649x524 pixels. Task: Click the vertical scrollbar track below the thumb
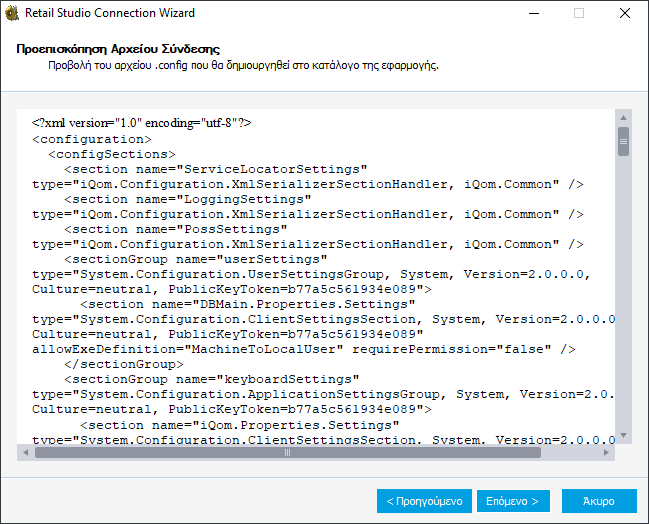[623, 300]
